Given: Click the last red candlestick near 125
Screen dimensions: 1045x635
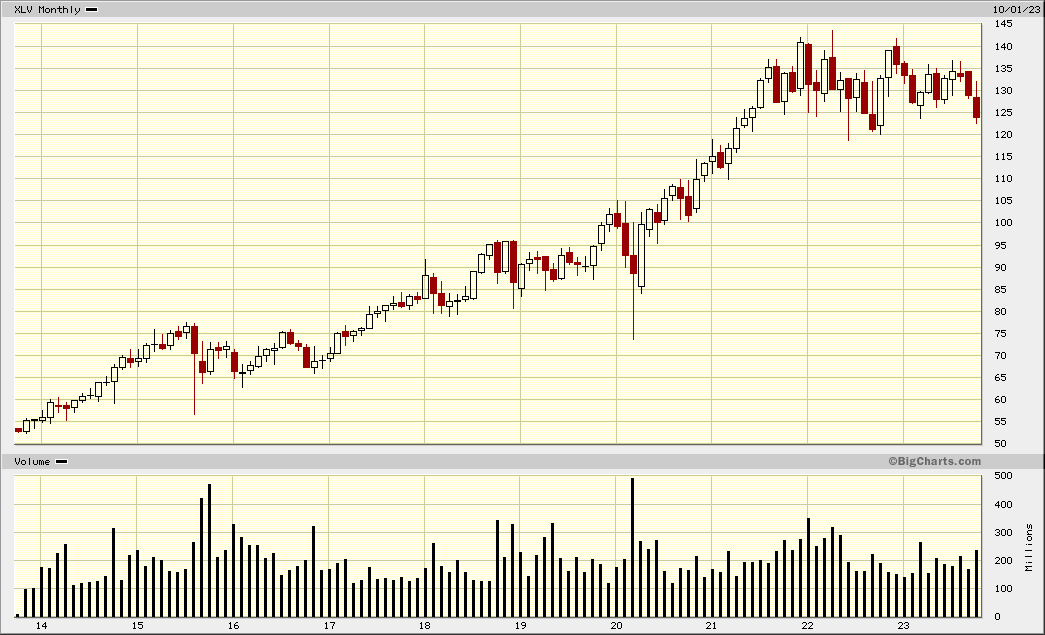Looking at the screenshot, I should coord(976,107).
